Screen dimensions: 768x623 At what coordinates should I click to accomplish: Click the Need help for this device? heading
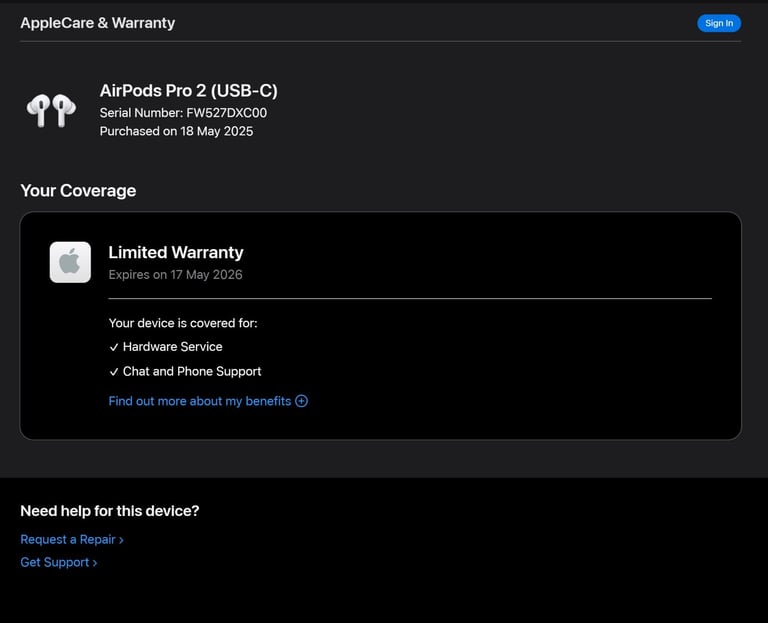click(110, 511)
